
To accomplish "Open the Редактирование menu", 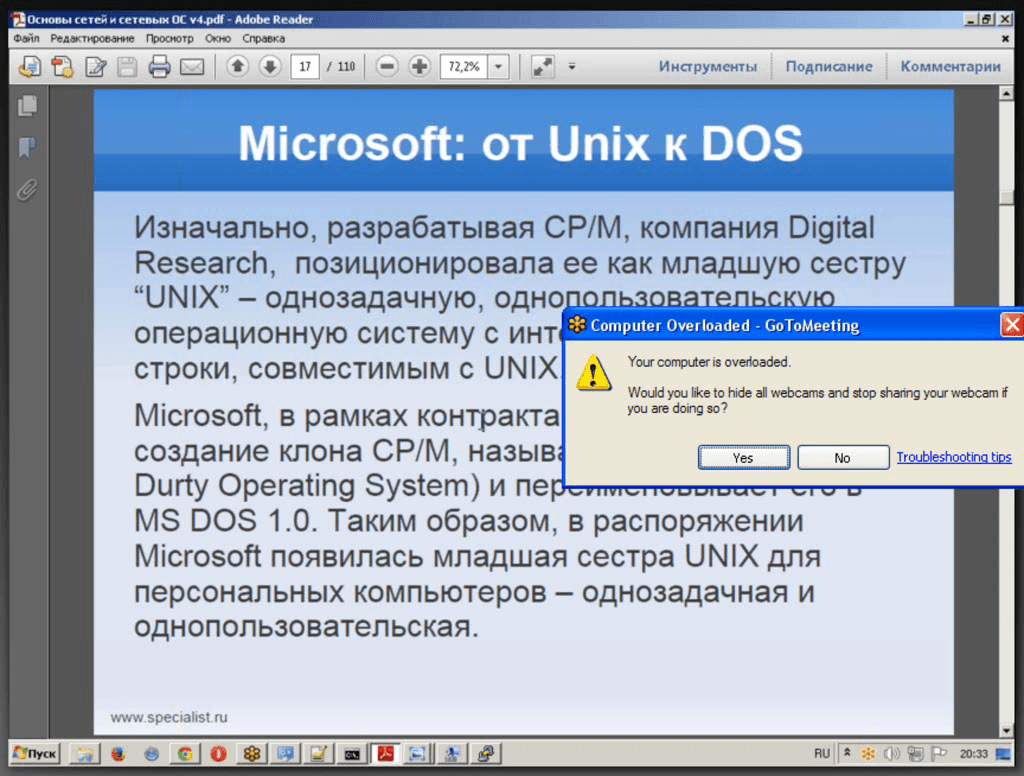I will (x=92, y=39).
